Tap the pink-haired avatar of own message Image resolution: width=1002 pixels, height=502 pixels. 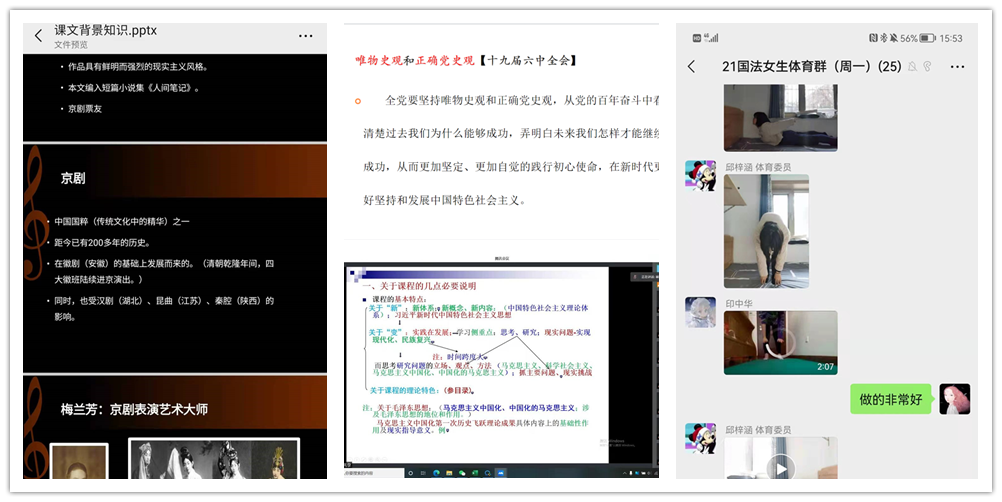(x=954, y=399)
